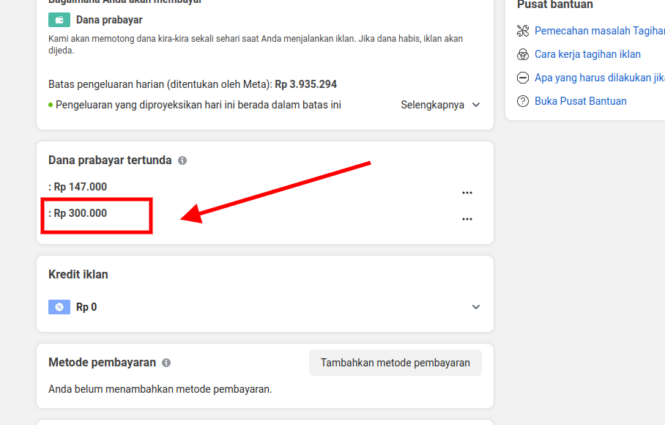Click the question mark Pusat Bantuan icon

tap(523, 101)
